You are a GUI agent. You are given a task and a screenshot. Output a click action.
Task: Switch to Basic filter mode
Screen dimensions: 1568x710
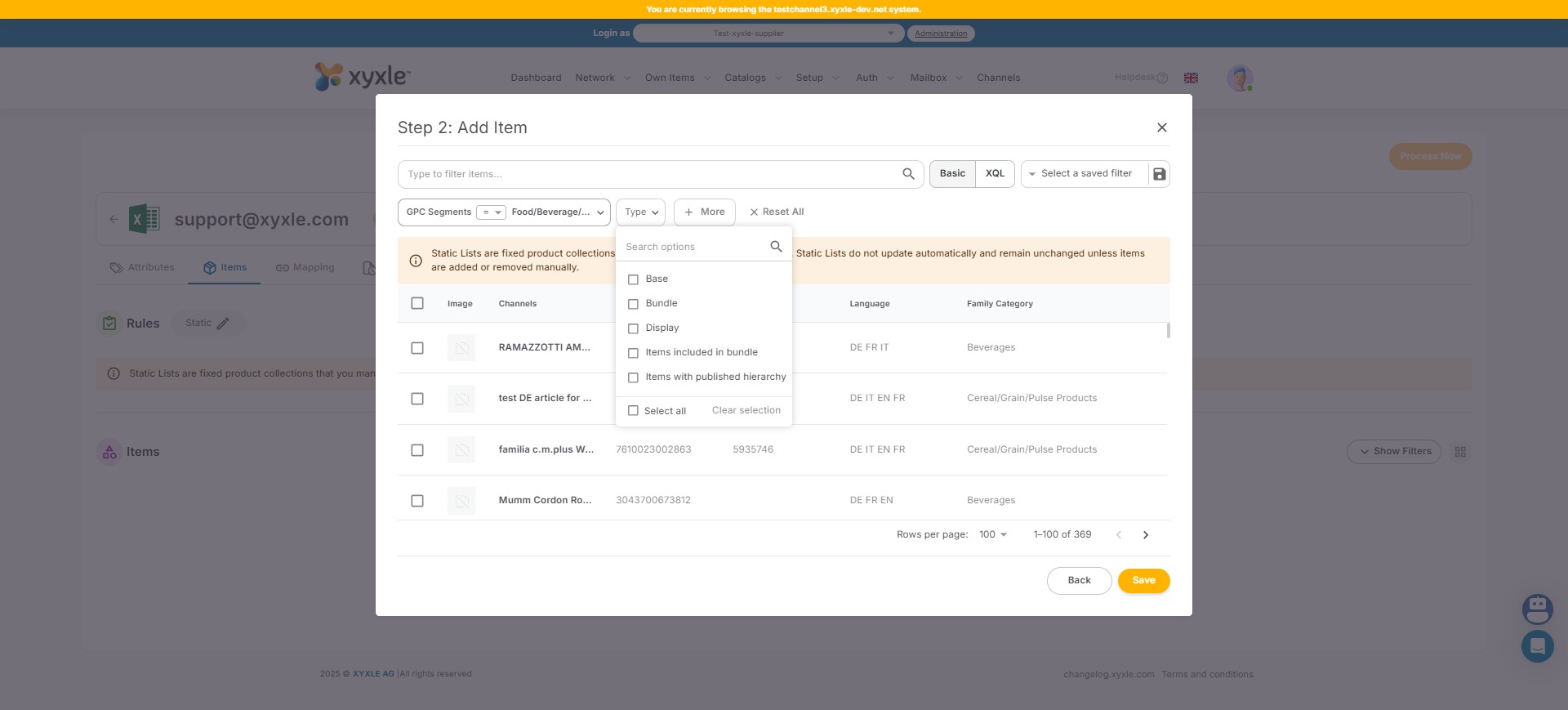click(952, 174)
